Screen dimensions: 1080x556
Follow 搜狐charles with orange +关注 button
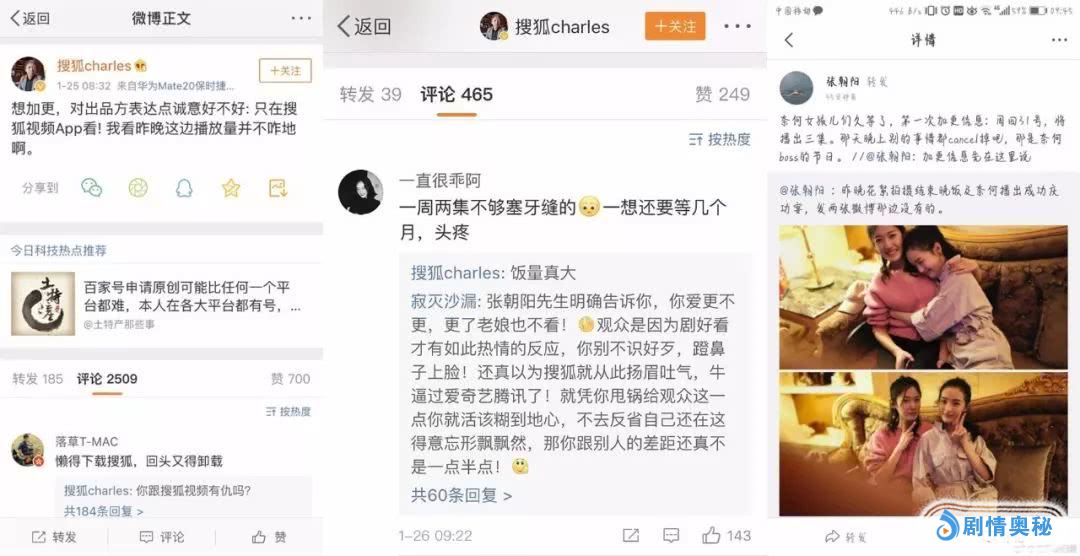[x=675, y=26]
